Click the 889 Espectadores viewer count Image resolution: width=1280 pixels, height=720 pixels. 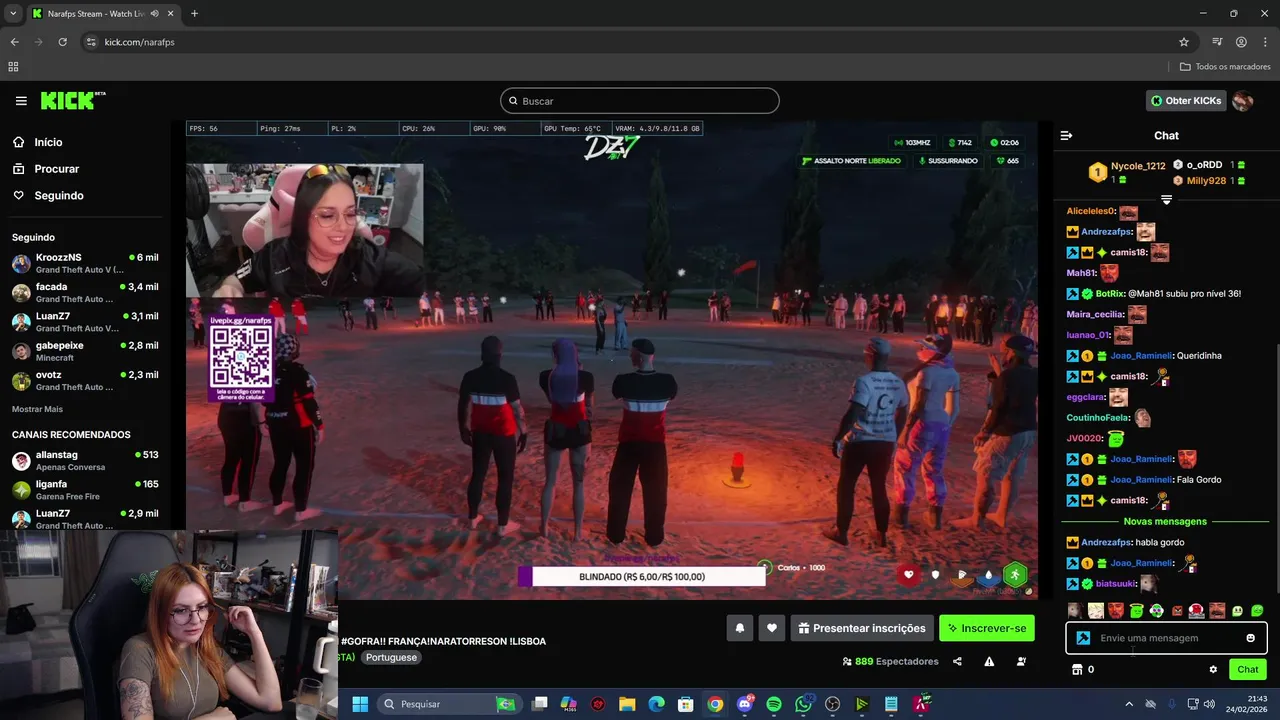point(890,661)
